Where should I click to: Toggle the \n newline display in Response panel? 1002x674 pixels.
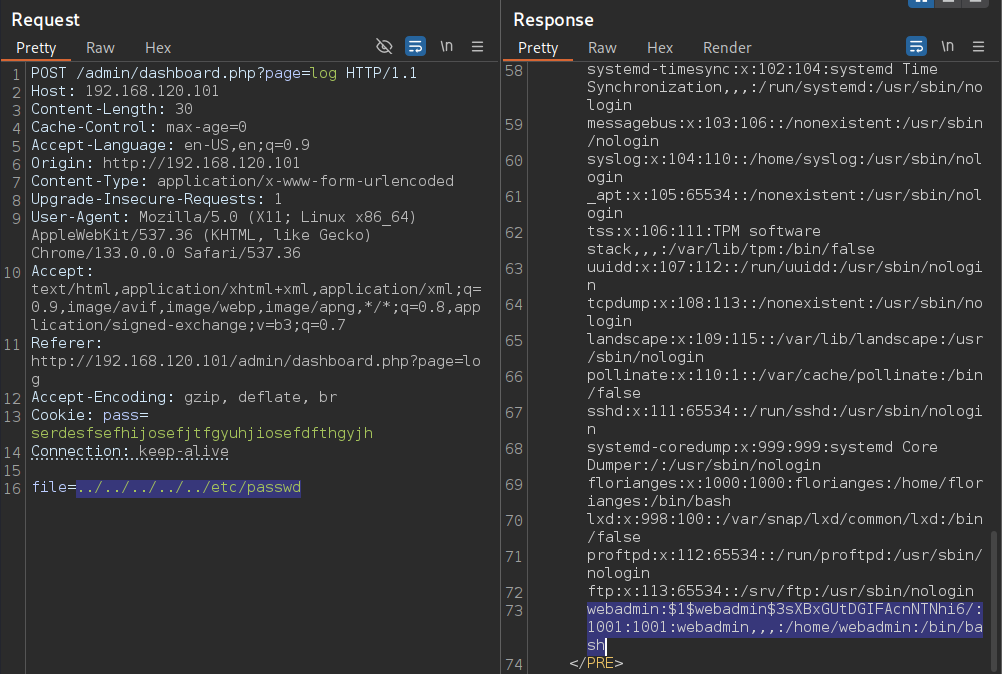coord(948,47)
